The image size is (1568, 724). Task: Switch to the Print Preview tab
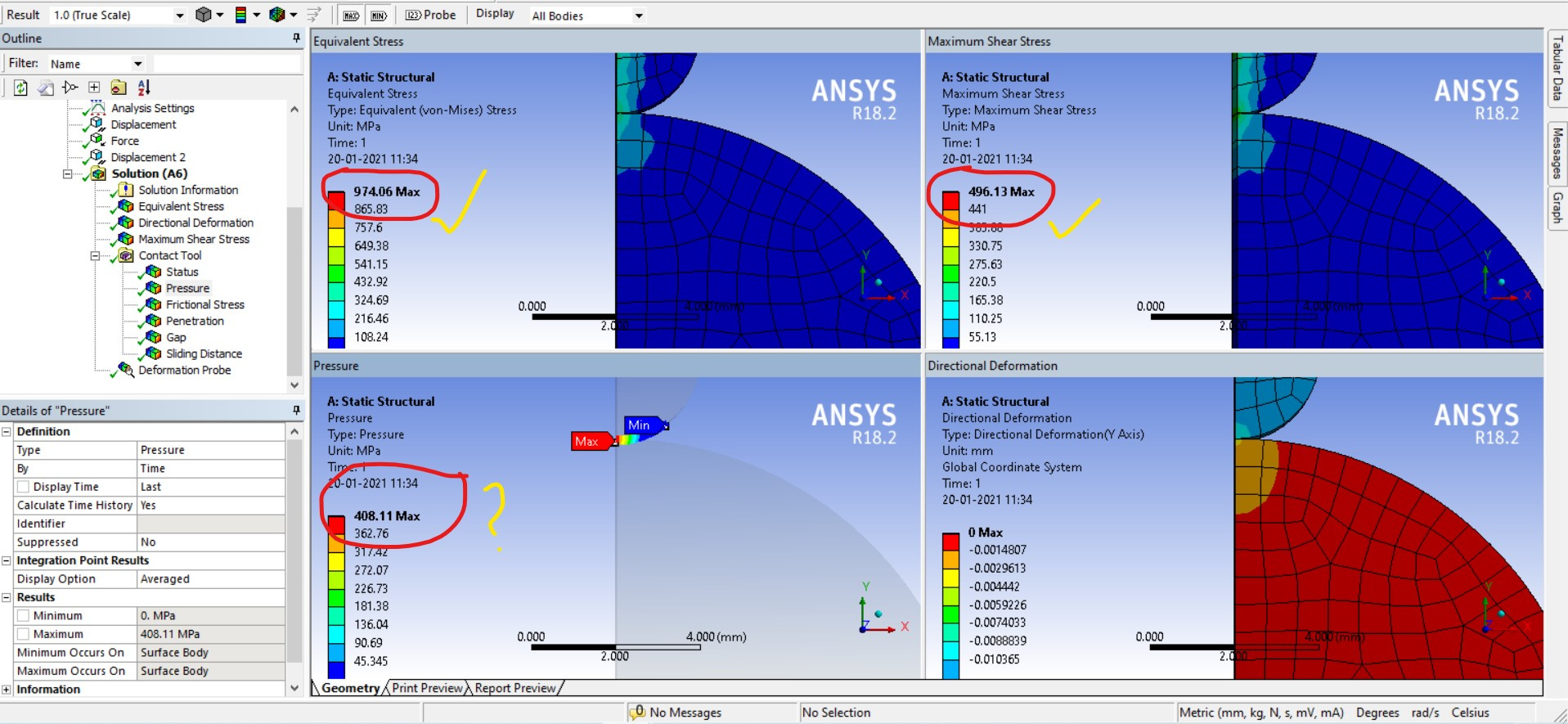[427, 688]
